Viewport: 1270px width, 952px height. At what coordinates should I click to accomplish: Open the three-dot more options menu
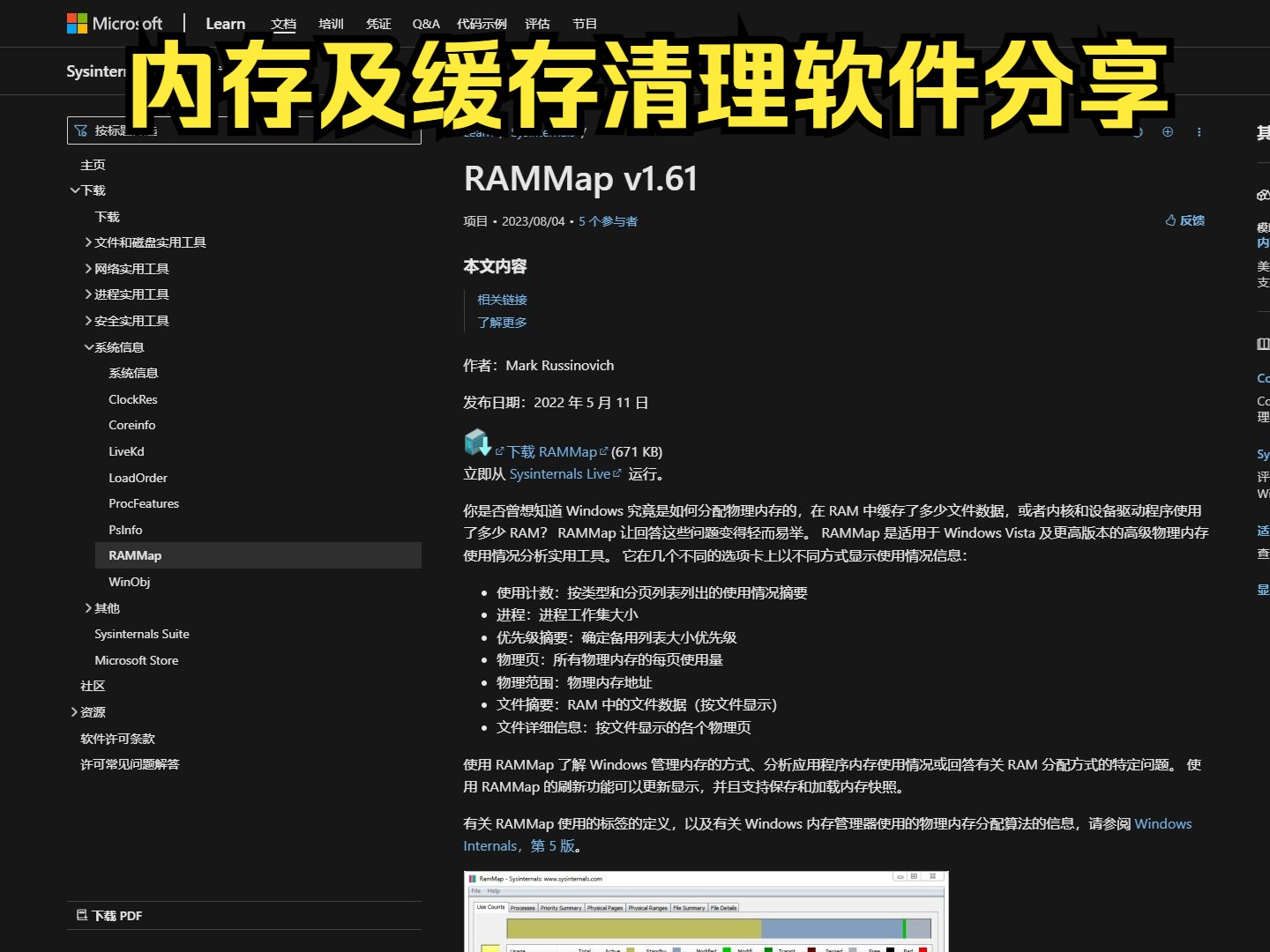[1199, 132]
